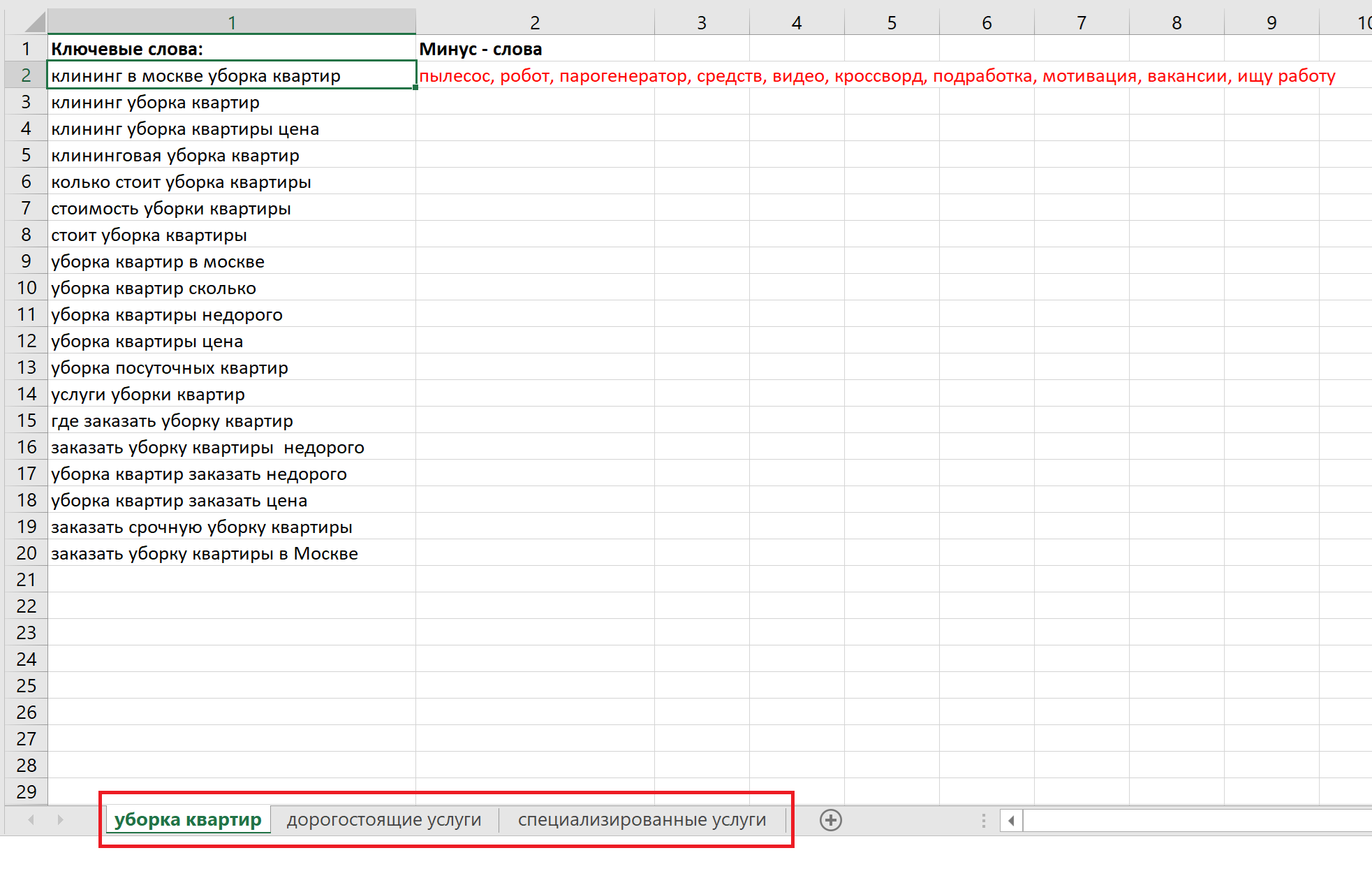
Task: Select column 2 header
Action: tap(534, 22)
